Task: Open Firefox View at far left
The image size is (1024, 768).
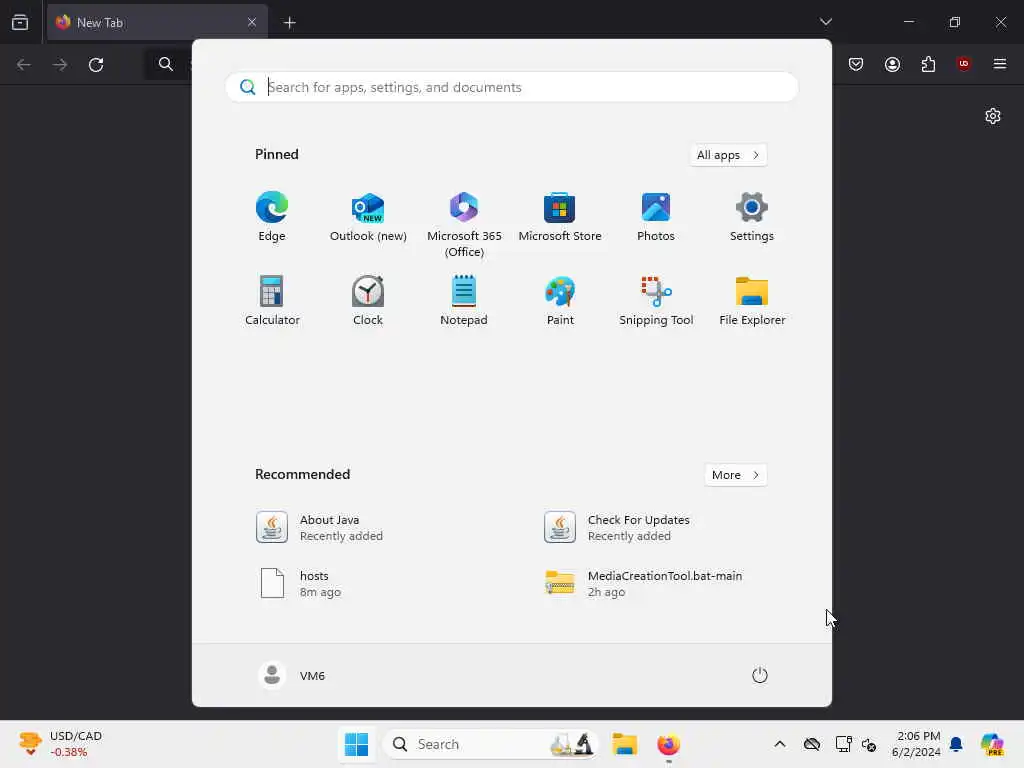Action: (20, 22)
